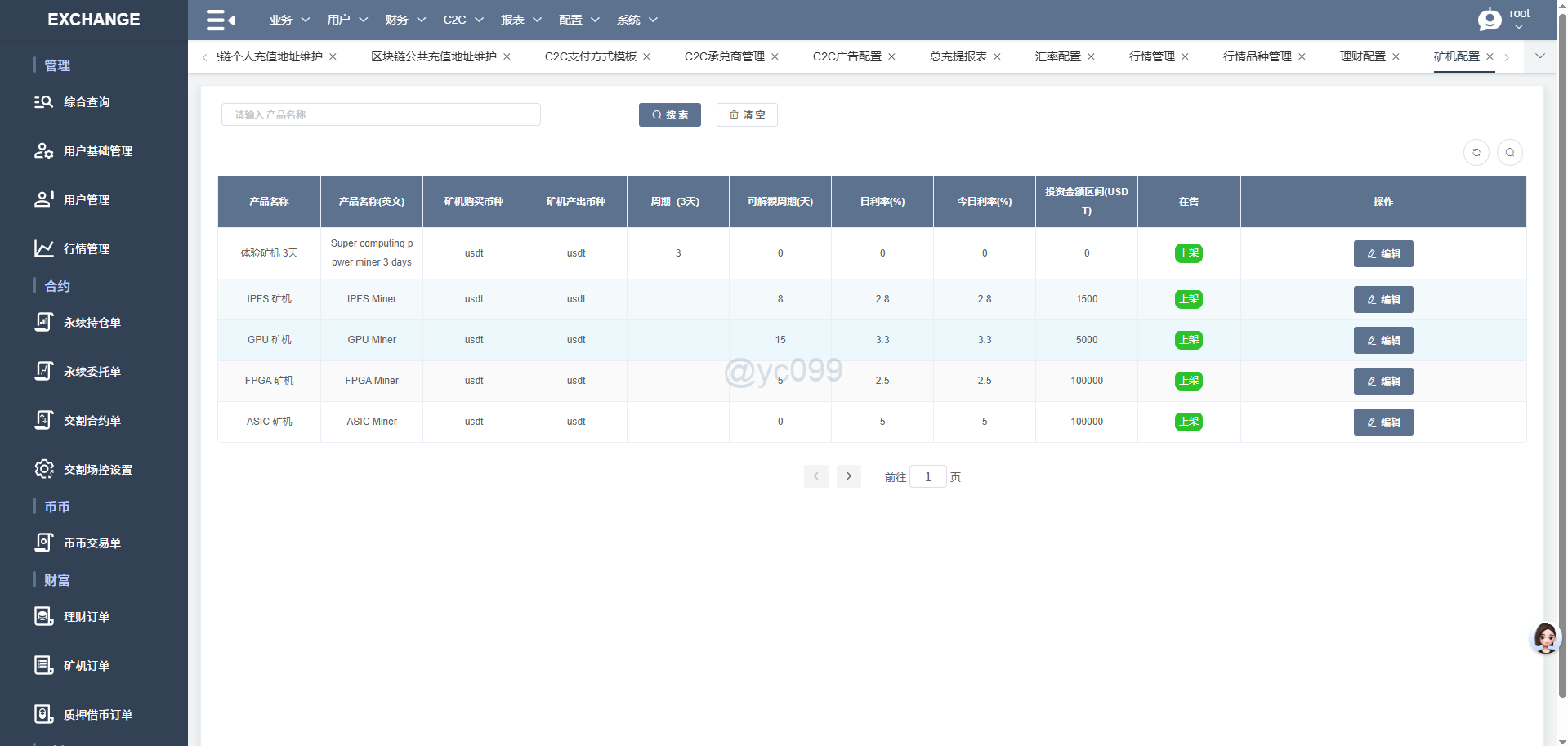Switch to the 汇率配置 tab
The image size is (1568, 746).
(1057, 56)
